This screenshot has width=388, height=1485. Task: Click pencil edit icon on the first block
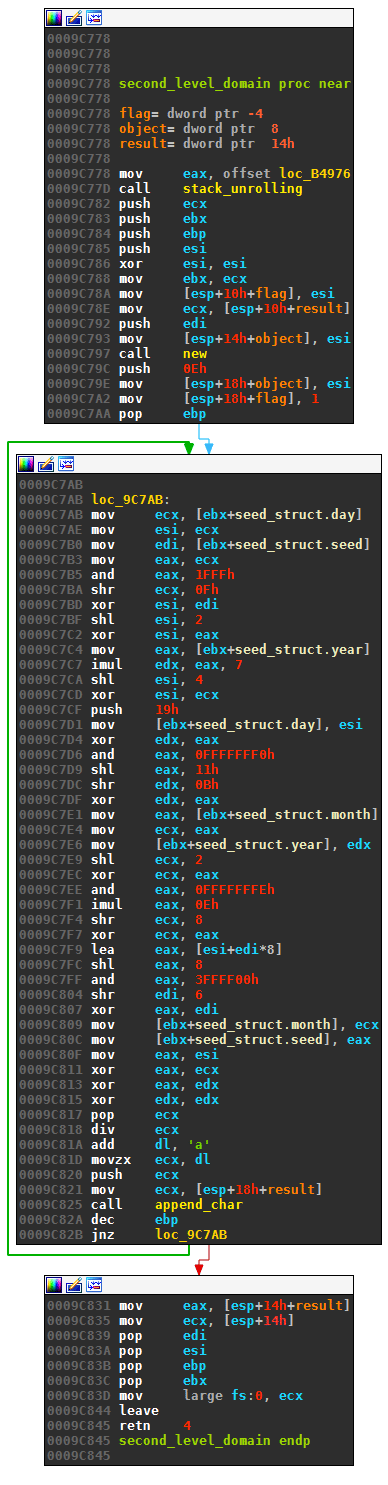pos(75,18)
